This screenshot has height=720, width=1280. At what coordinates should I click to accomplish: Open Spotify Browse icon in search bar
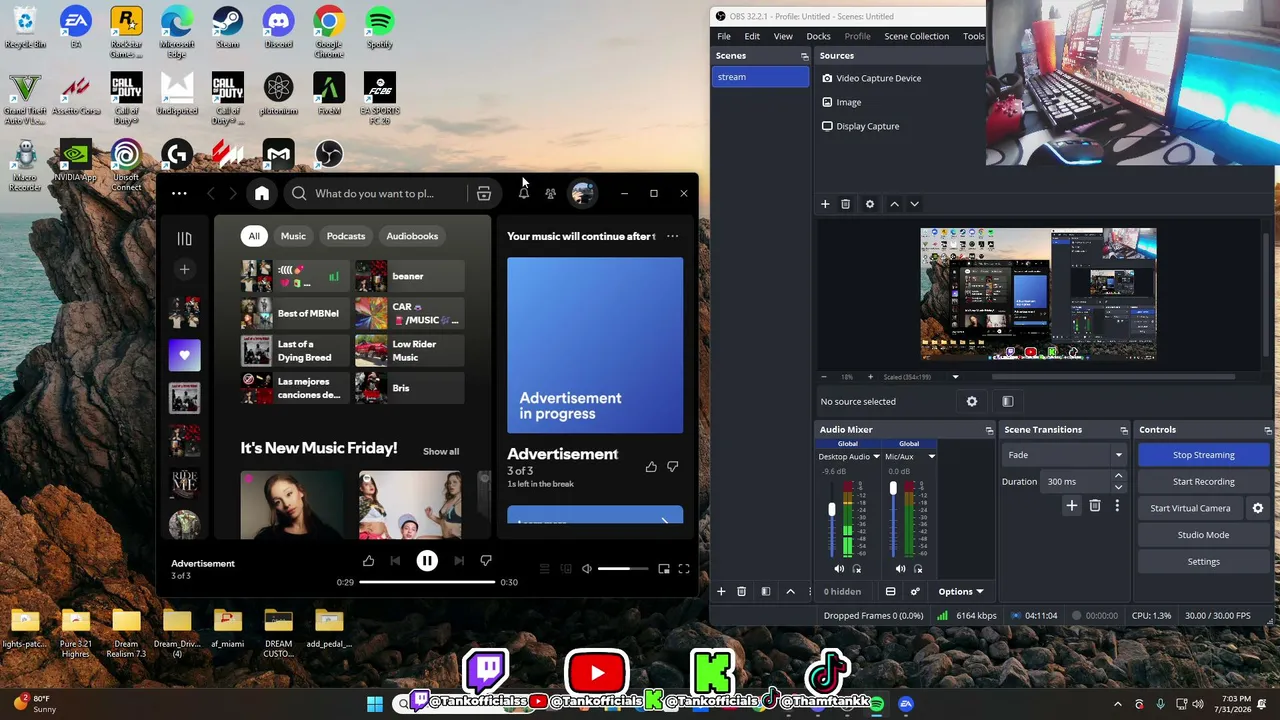point(484,193)
